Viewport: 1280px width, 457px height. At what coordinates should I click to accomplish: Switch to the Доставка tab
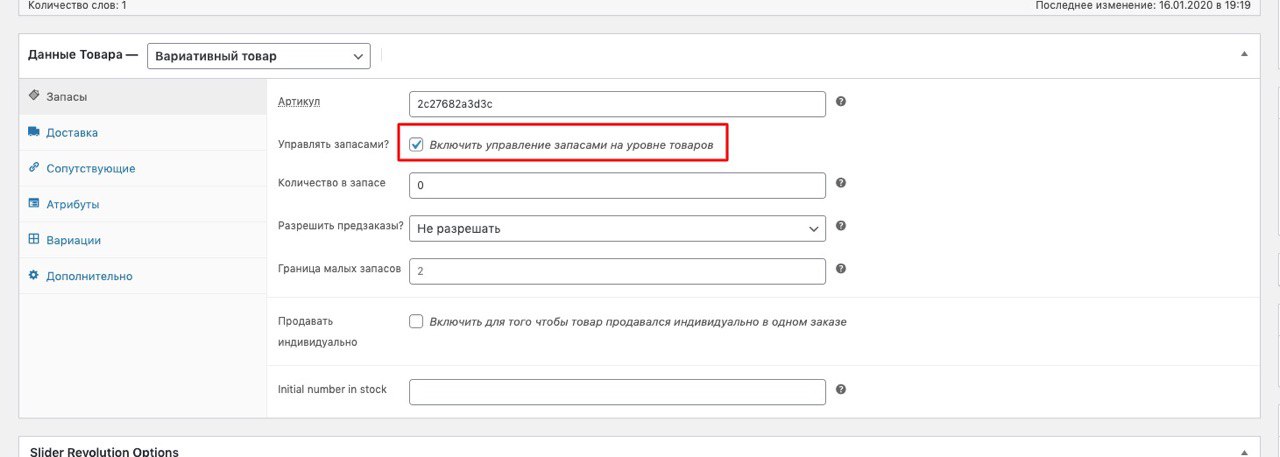tap(143, 133)
